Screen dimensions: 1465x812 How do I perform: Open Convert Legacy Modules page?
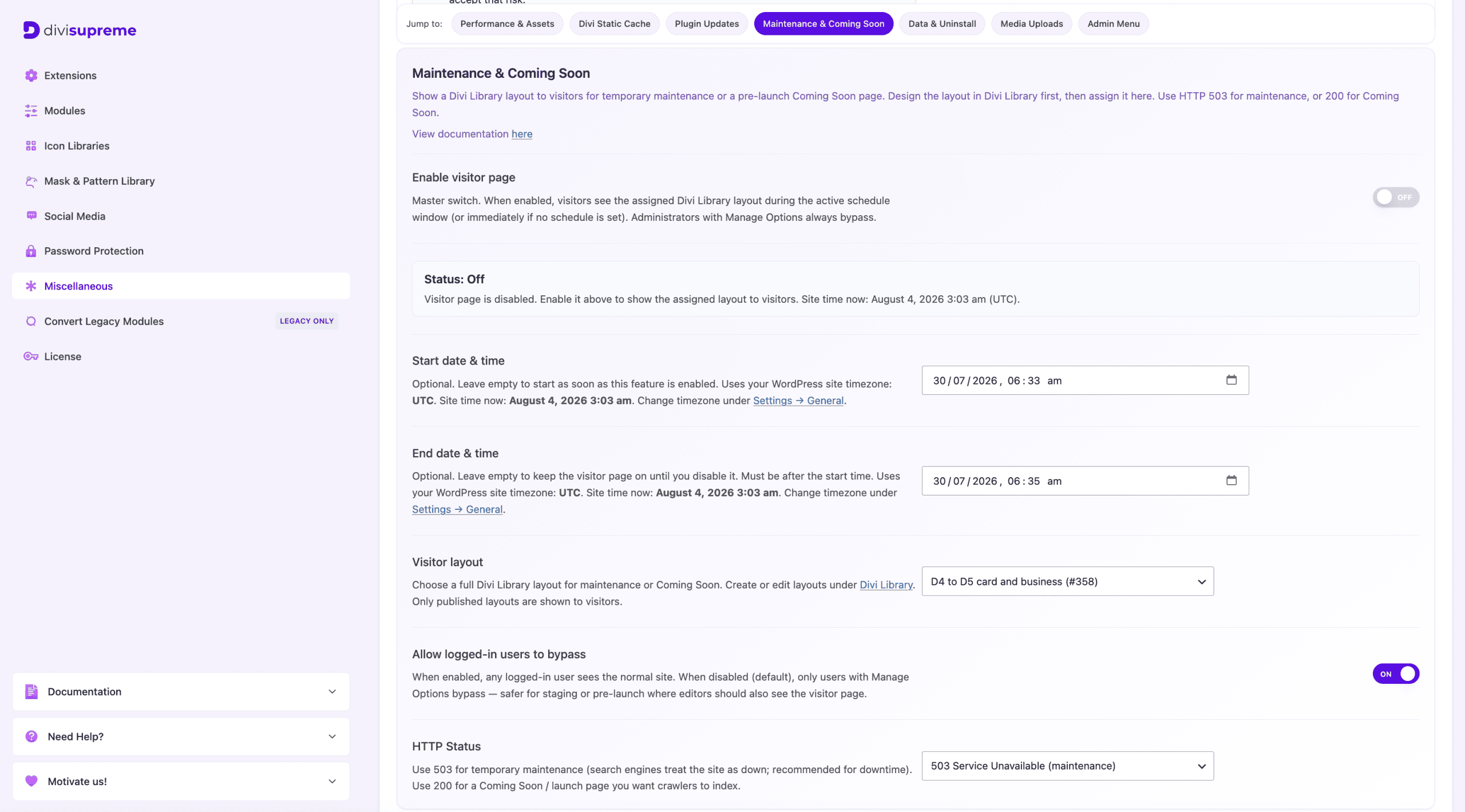(x=181, y=321)
